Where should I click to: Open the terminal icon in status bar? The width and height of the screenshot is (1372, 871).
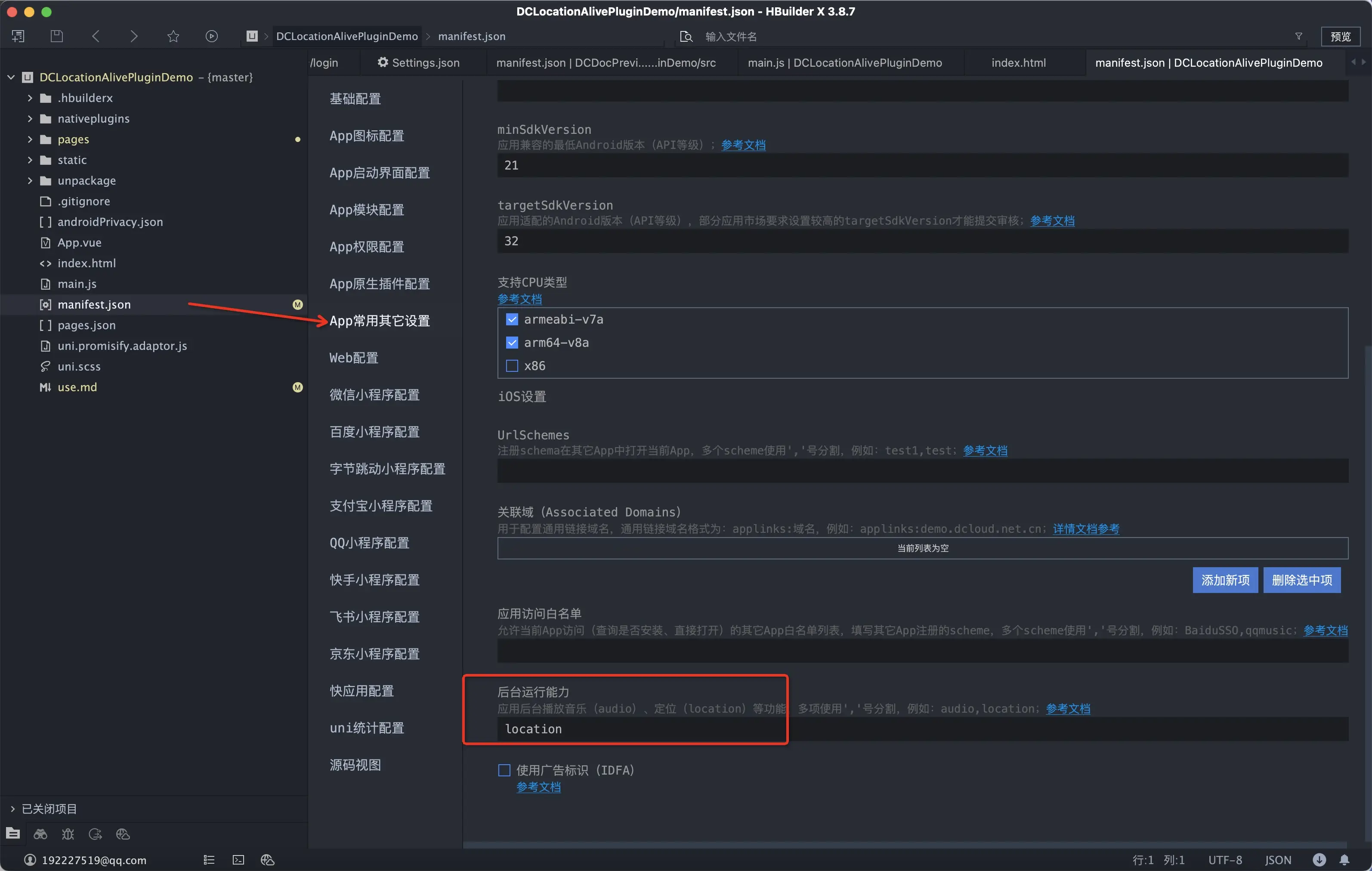tap(238, 860)
